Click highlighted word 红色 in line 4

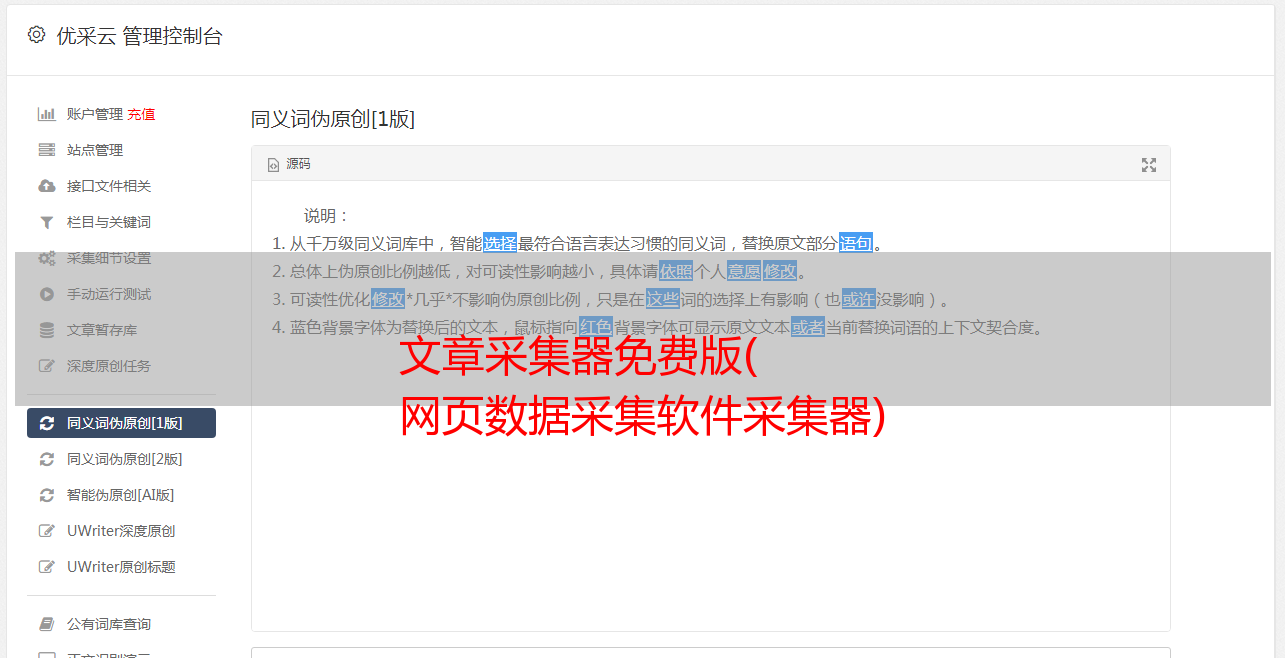595,327
